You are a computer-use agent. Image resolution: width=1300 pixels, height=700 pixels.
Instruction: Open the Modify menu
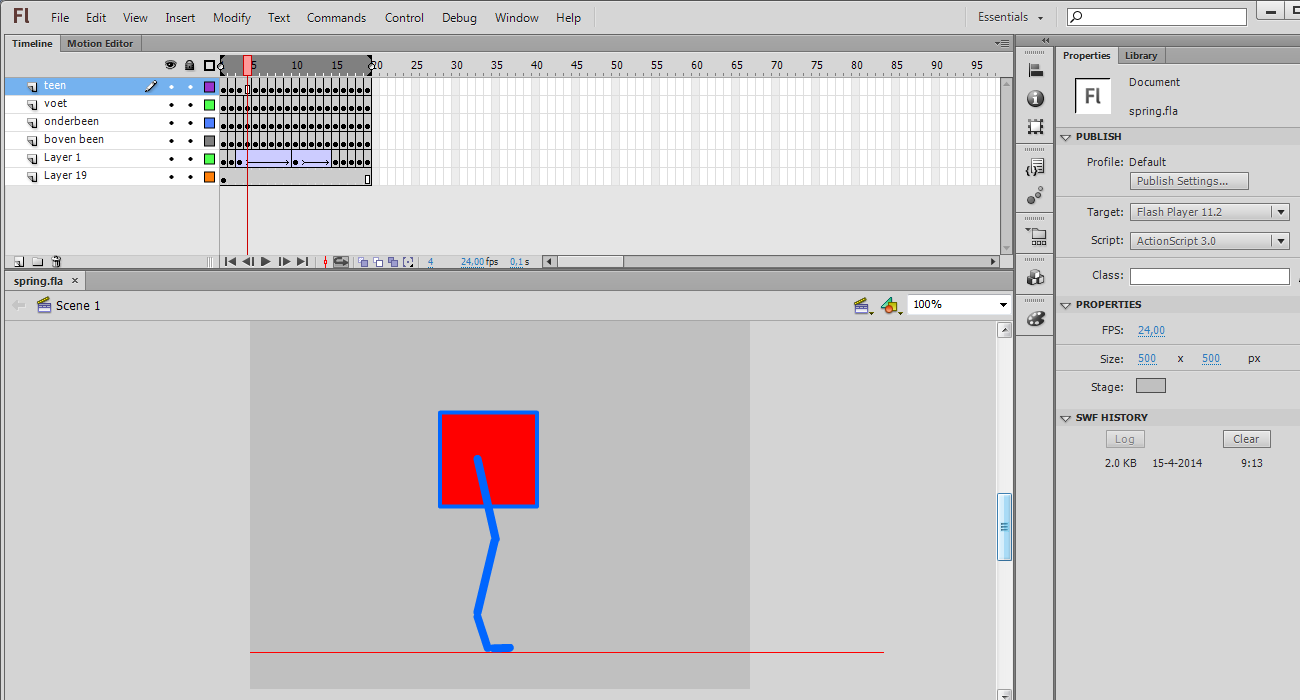coord(232,18)
